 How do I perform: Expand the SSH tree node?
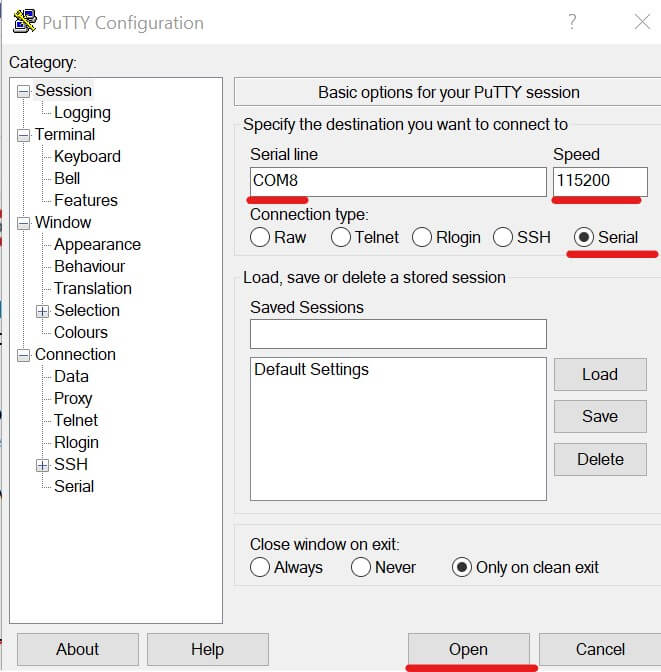point(42,465)
